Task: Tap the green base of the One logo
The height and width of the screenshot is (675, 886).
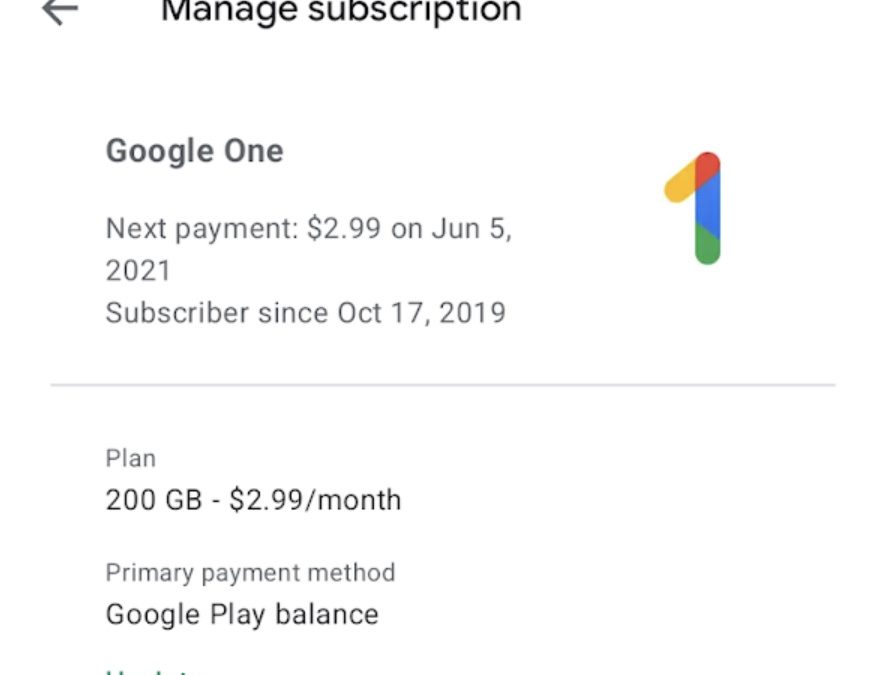Action: 707,247
